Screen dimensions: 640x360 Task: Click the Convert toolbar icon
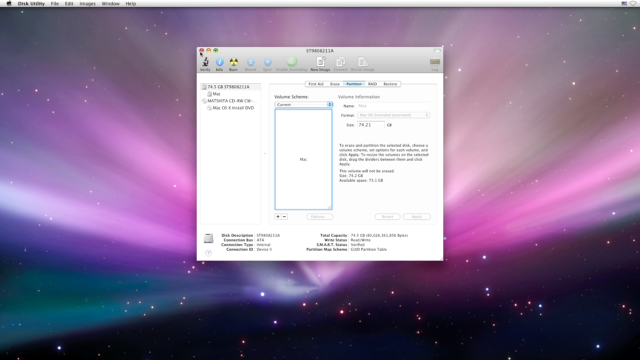340,62
